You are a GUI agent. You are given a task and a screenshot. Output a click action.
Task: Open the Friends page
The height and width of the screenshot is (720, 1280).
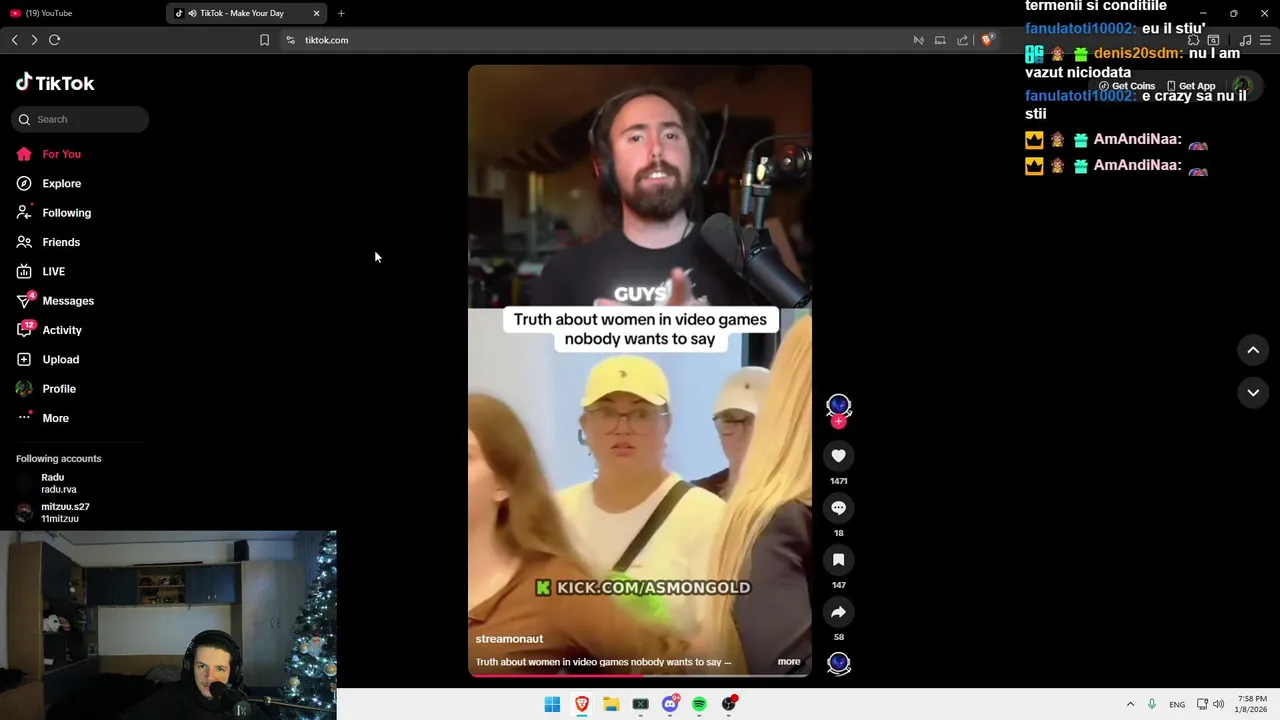(60, 242)
